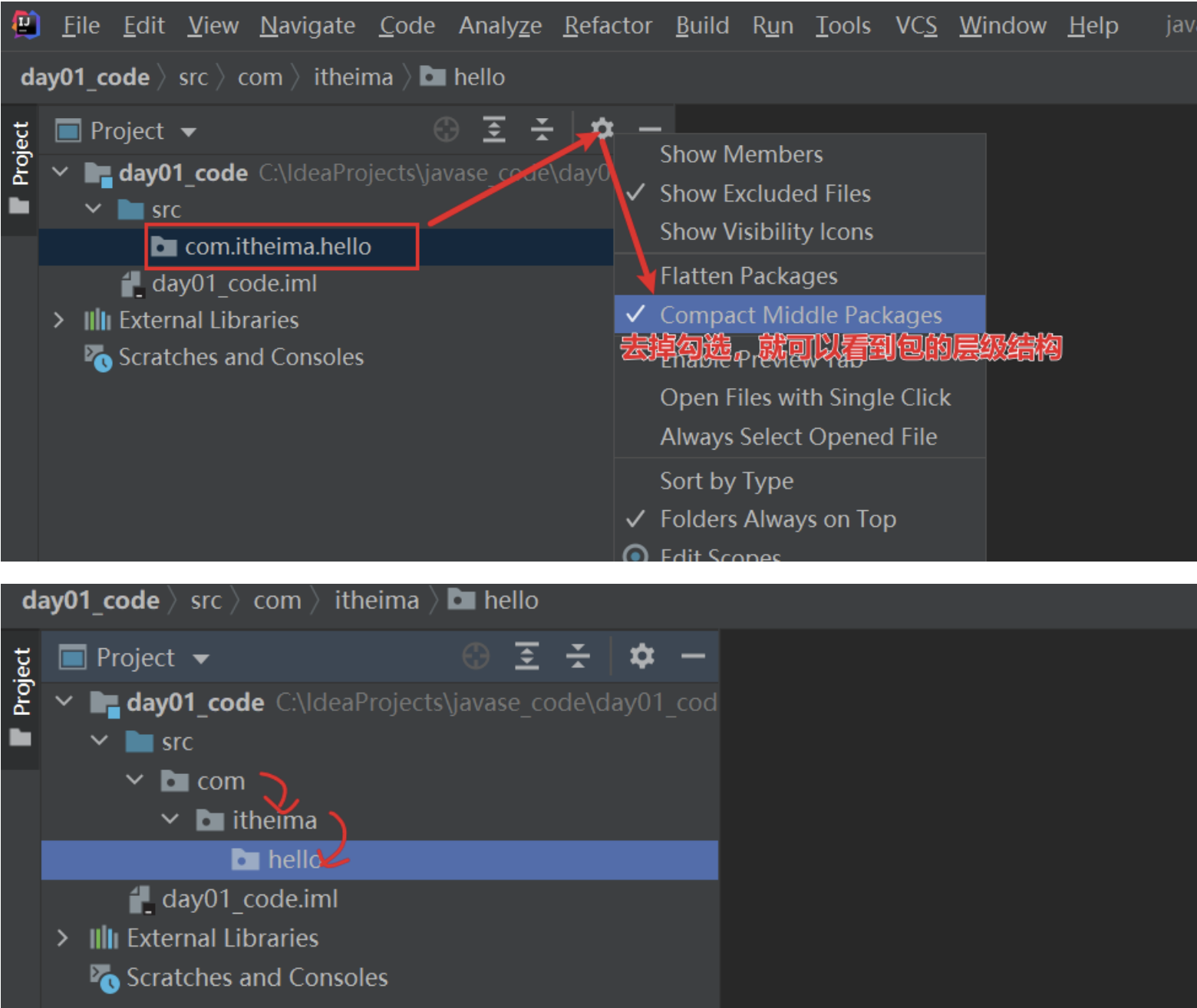Click Expand All icon in bottom panel
This screenshot has height=1008, width=1197.
(x=527, y=656)
